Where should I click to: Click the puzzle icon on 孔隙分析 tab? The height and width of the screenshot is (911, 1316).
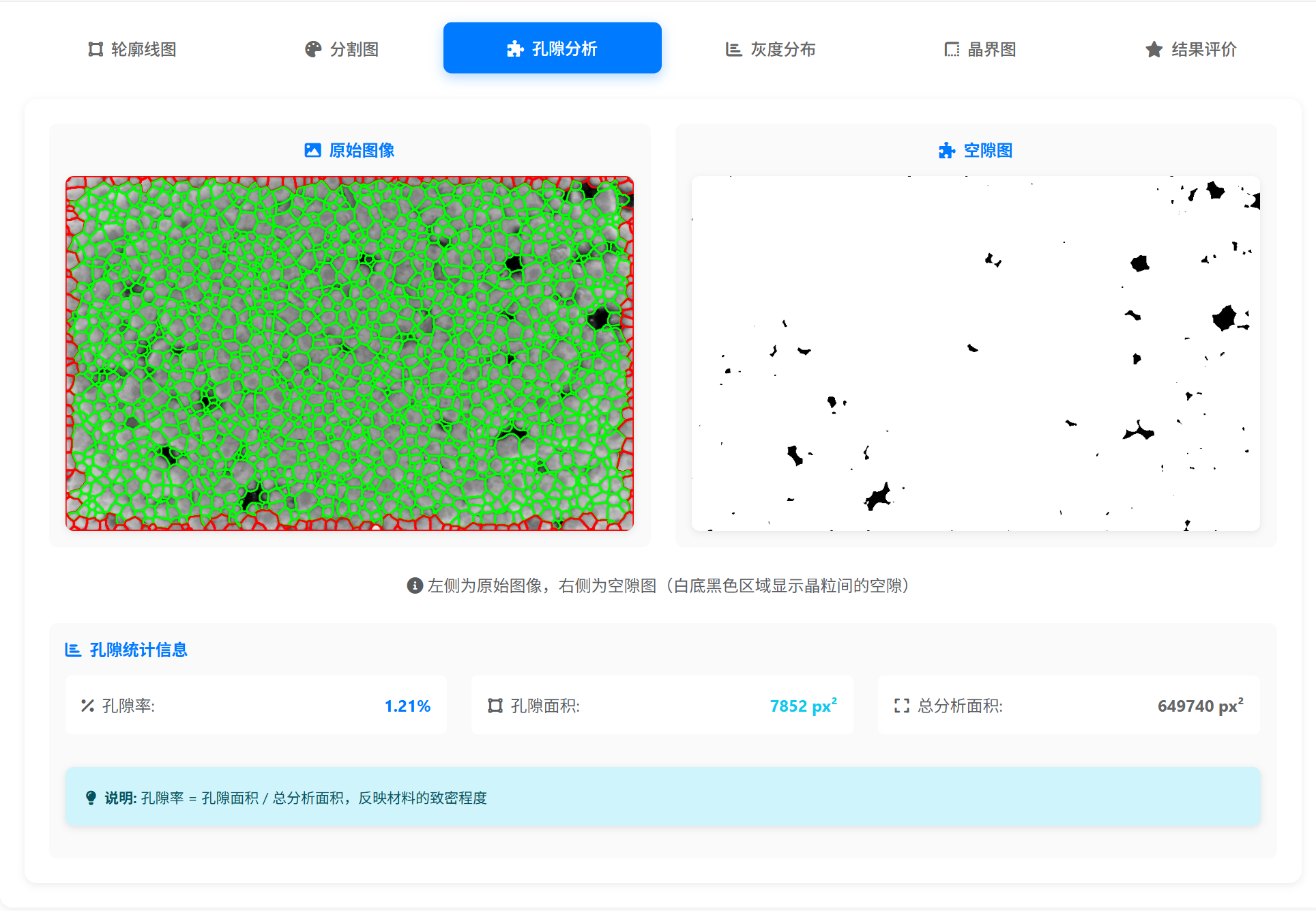515,48
